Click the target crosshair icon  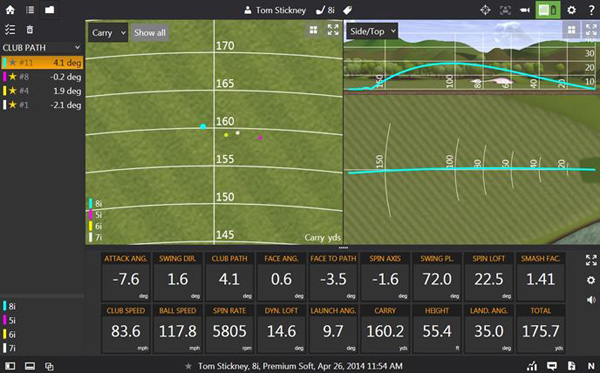click(485, 10)
